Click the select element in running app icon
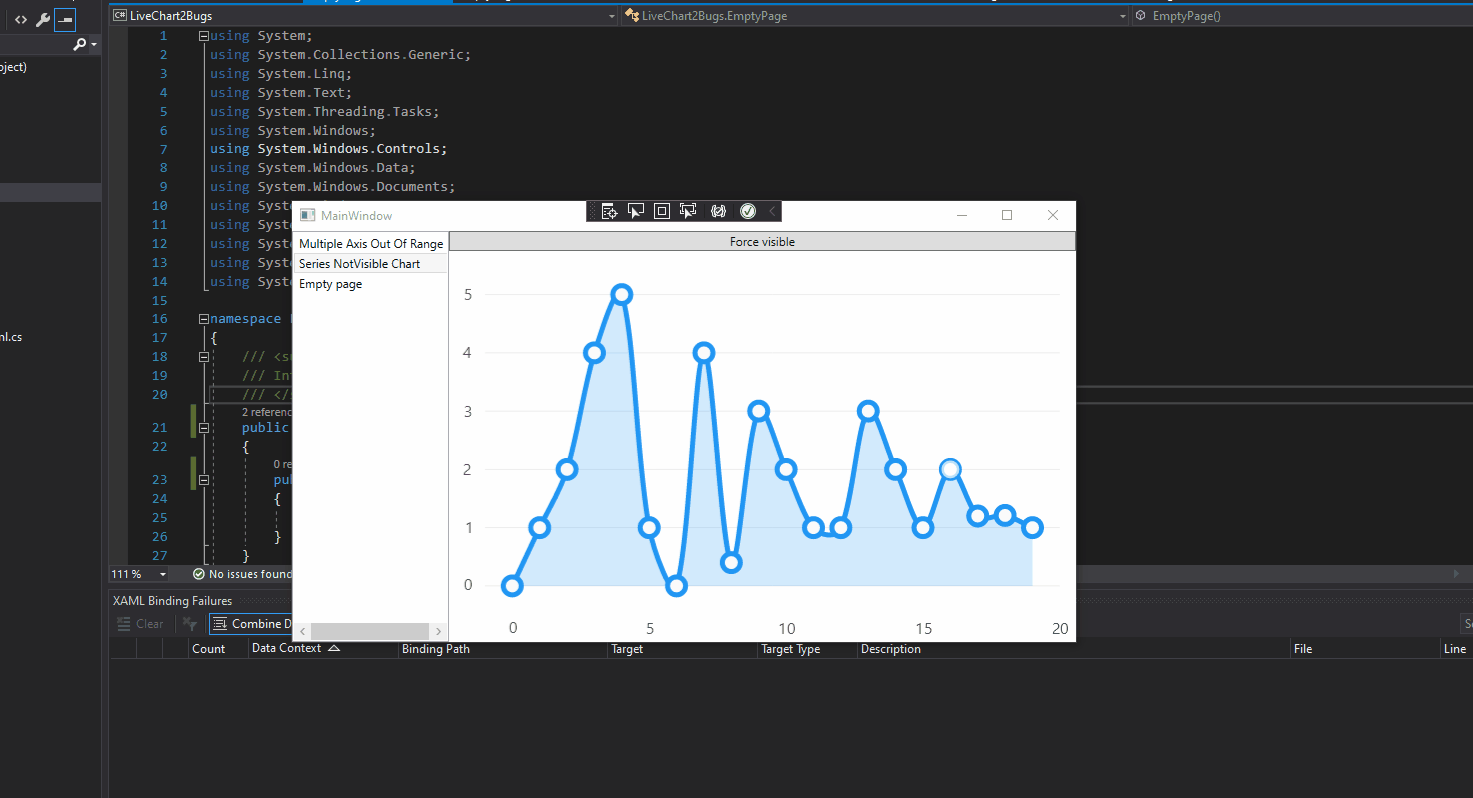 coord(687,210)
